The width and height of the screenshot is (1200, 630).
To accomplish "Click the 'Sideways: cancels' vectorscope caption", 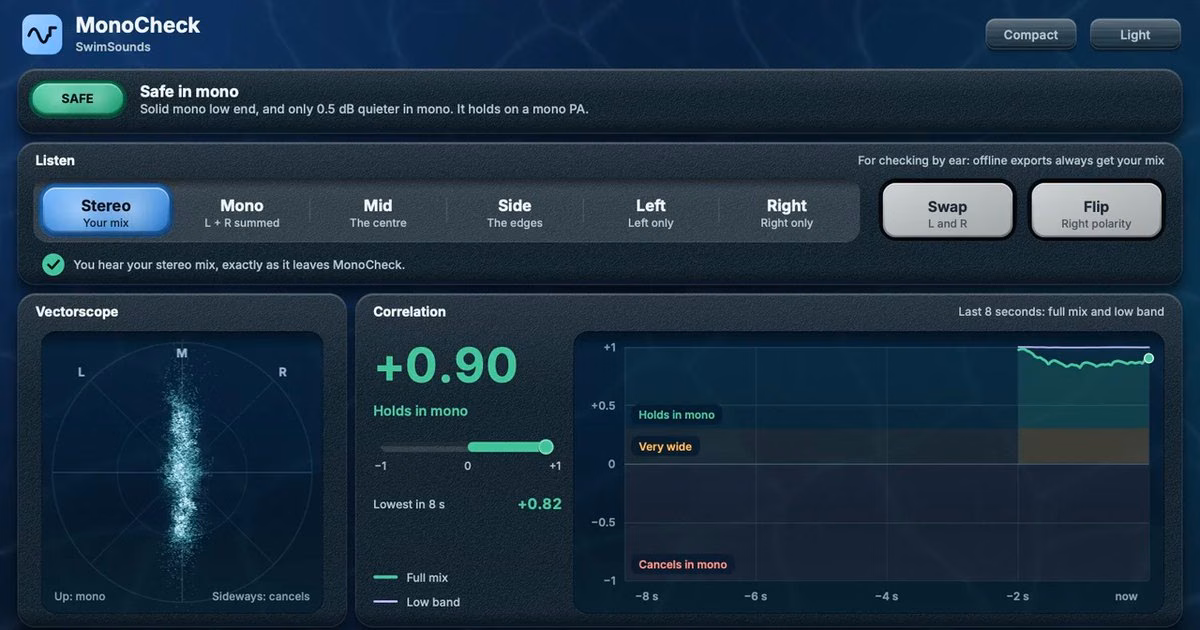I will tap(261, 597).
